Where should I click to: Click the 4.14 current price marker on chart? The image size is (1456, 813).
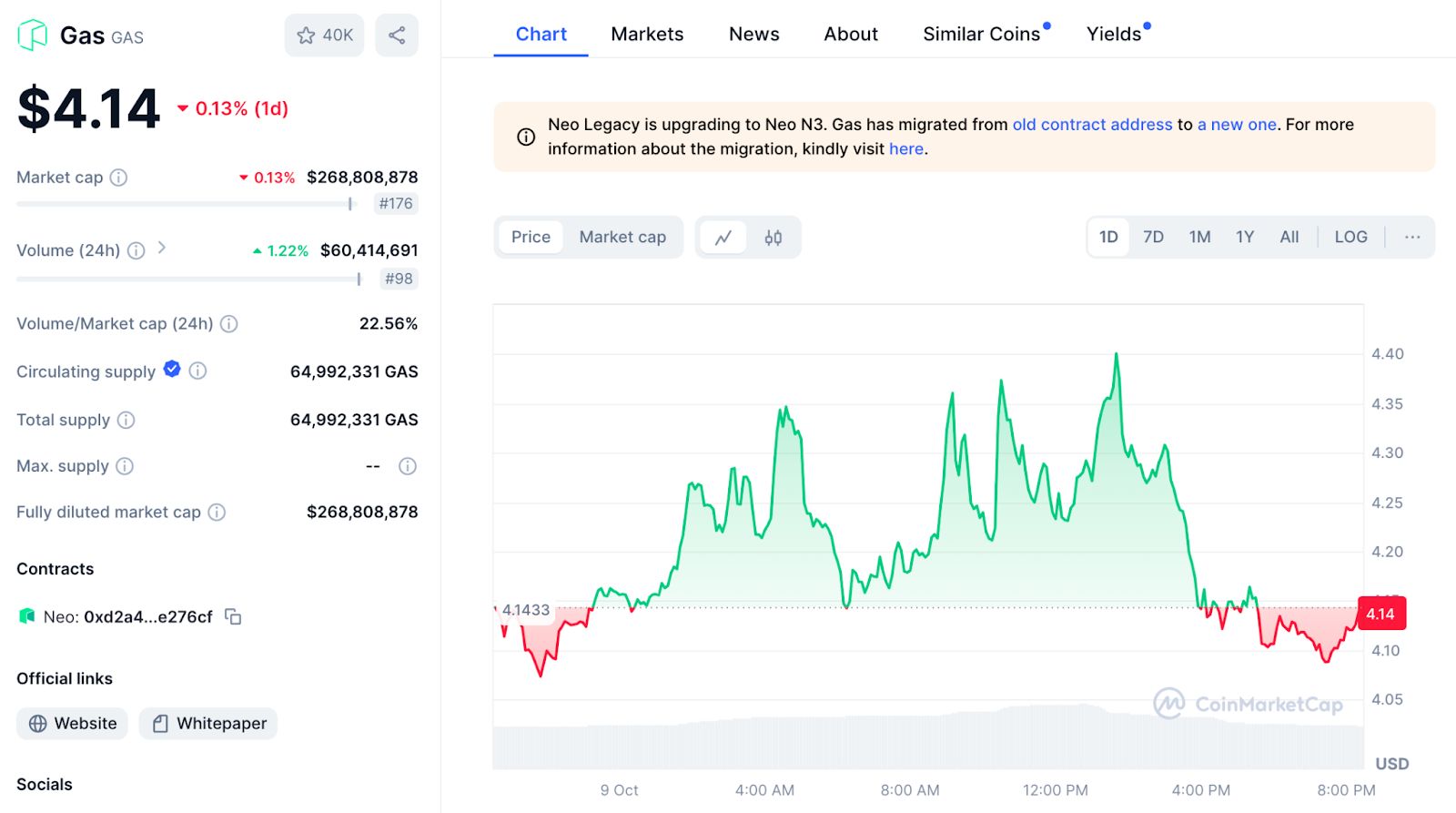(x=1380, y=614)
